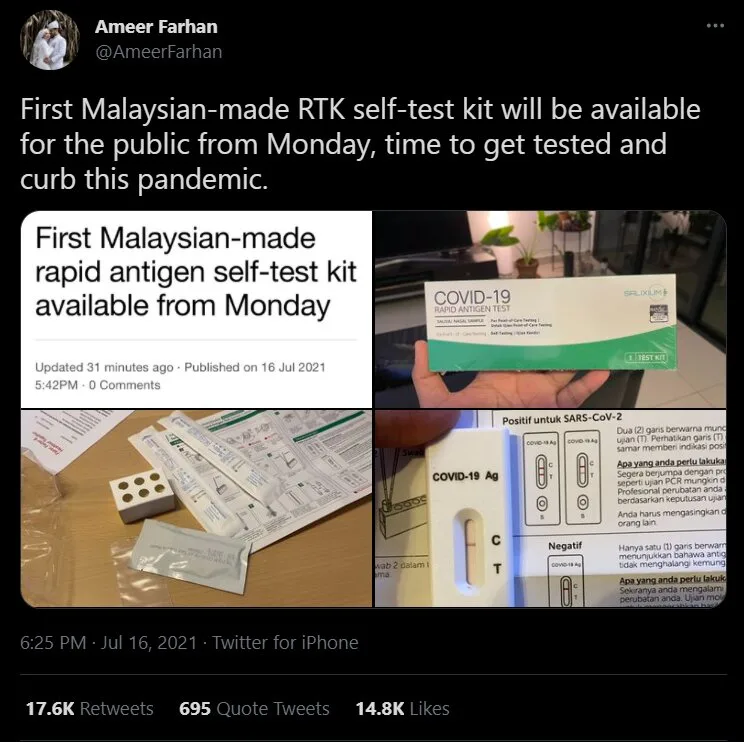Open the three-dot more options menu
This screenshot has width=744, height=742.
click(715, 26)
